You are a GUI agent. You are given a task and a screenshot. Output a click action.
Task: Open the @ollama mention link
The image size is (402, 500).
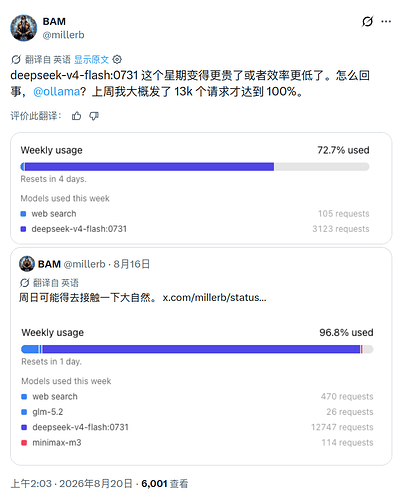[x=56, y=91]
